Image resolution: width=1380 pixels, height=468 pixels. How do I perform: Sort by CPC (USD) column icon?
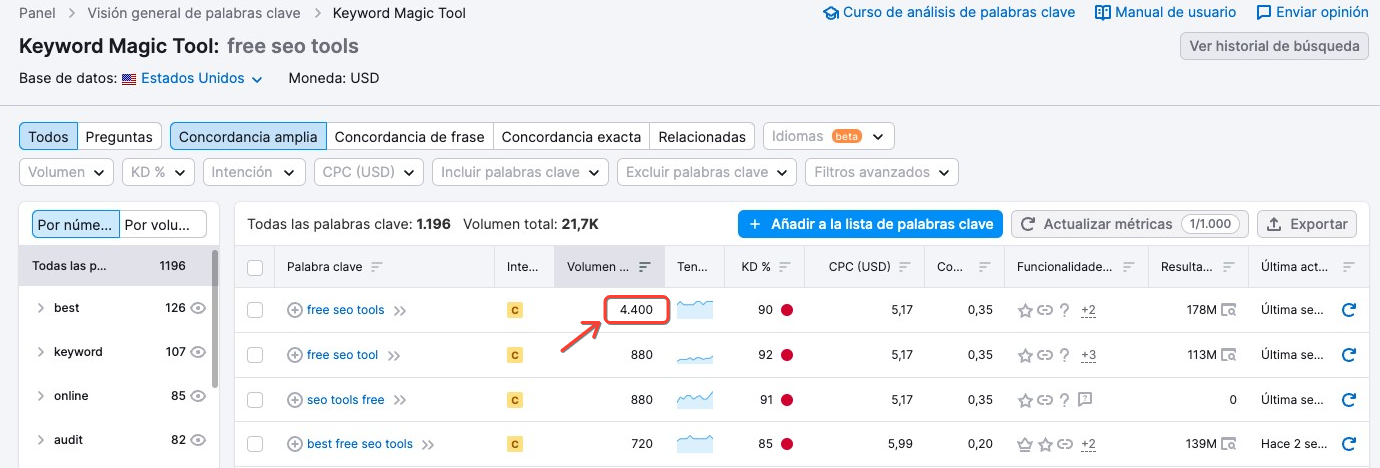tap(904, 267)
